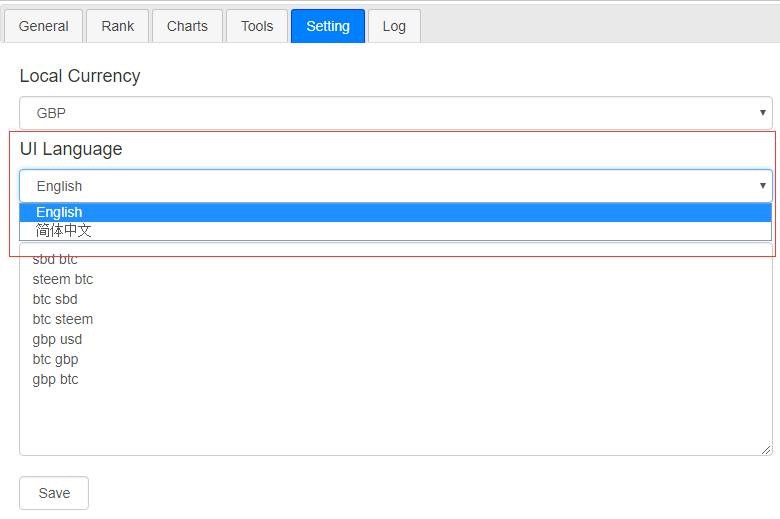780x519 pixels.
Task: View the Log tab
Action: click(x=394, y=26)
